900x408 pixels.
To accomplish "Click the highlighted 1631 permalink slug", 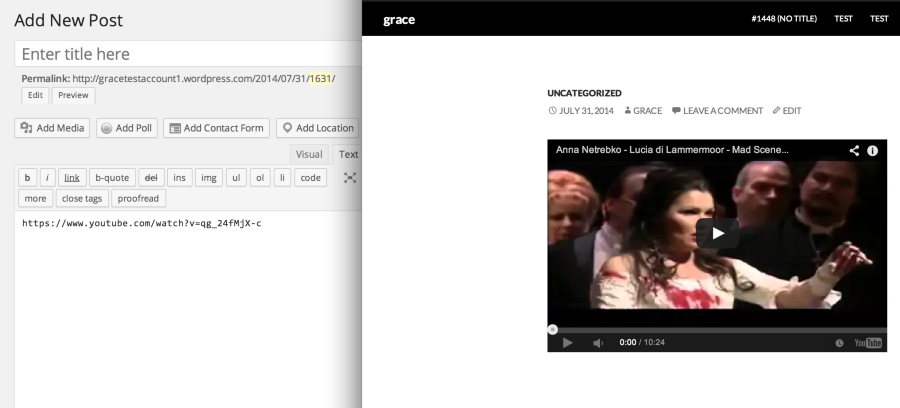I will (321, 79).
